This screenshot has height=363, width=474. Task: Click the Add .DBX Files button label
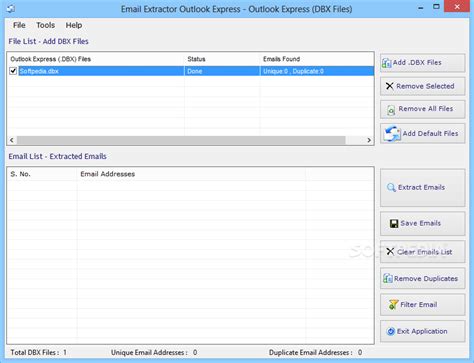417,62
